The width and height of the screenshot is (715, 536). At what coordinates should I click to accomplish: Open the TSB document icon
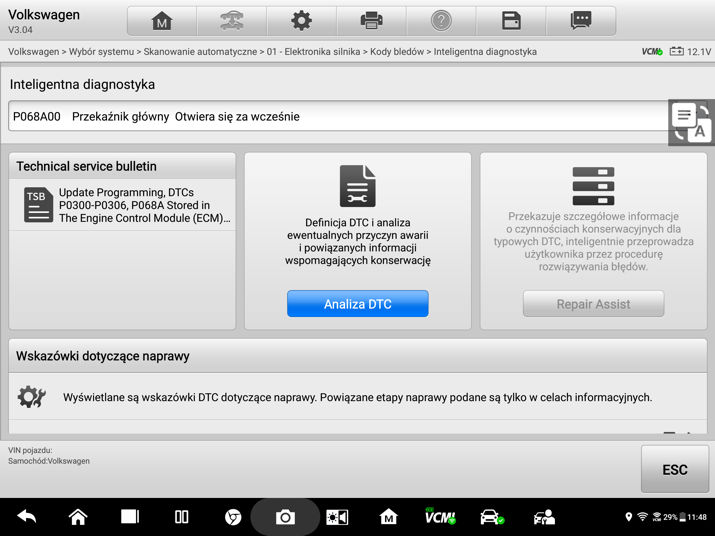[38, 204]
